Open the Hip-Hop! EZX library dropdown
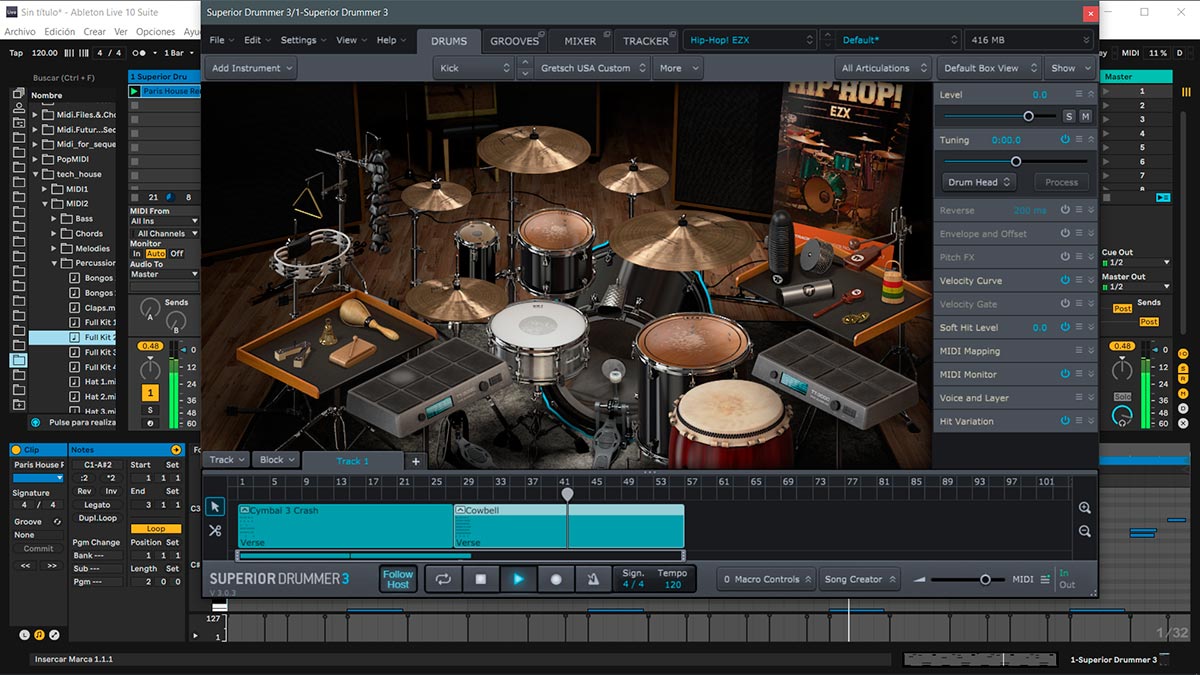 750,40
